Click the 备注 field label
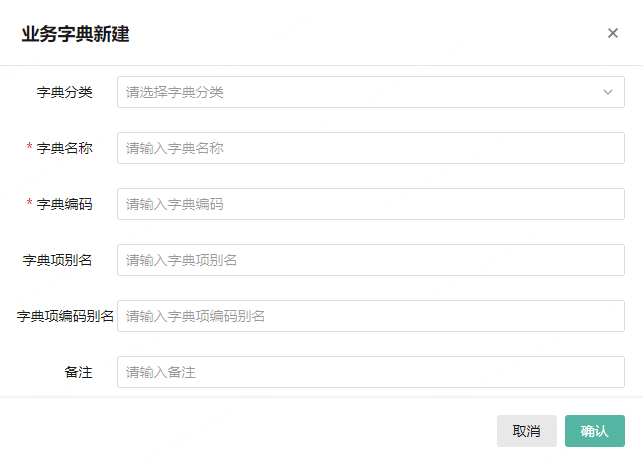The image size is (643, 464). click(79, 372)
